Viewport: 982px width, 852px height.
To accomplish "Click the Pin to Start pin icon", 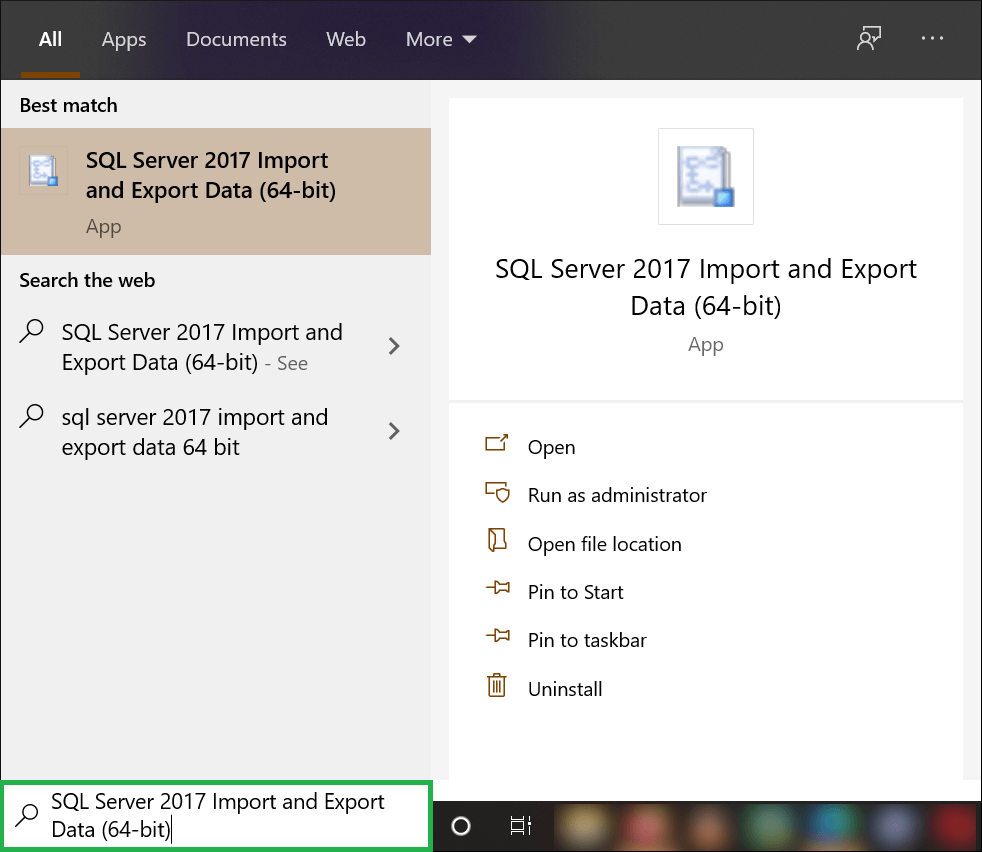I will pos(498,588).
